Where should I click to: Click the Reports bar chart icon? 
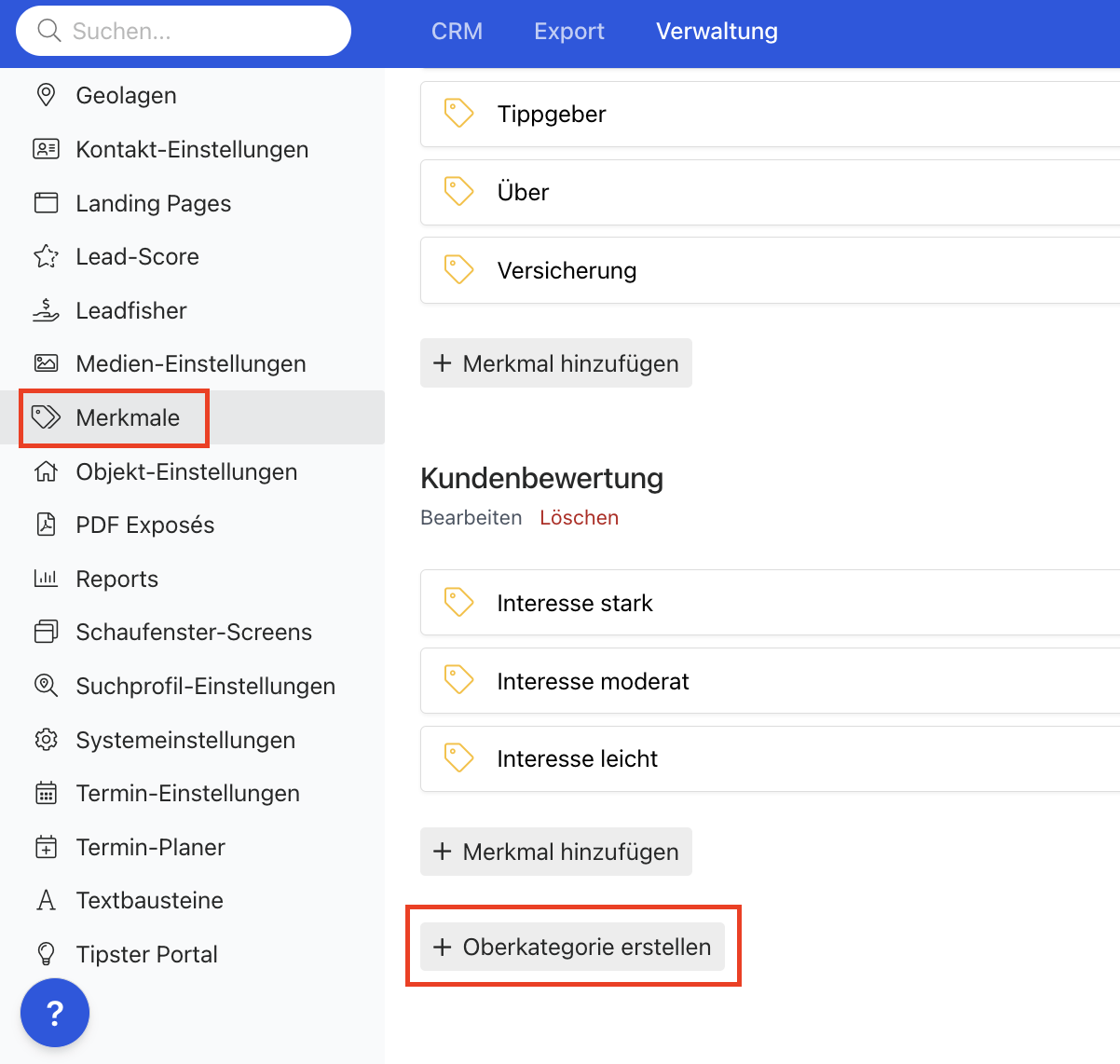pyautogui.click(x=46, y=579)
